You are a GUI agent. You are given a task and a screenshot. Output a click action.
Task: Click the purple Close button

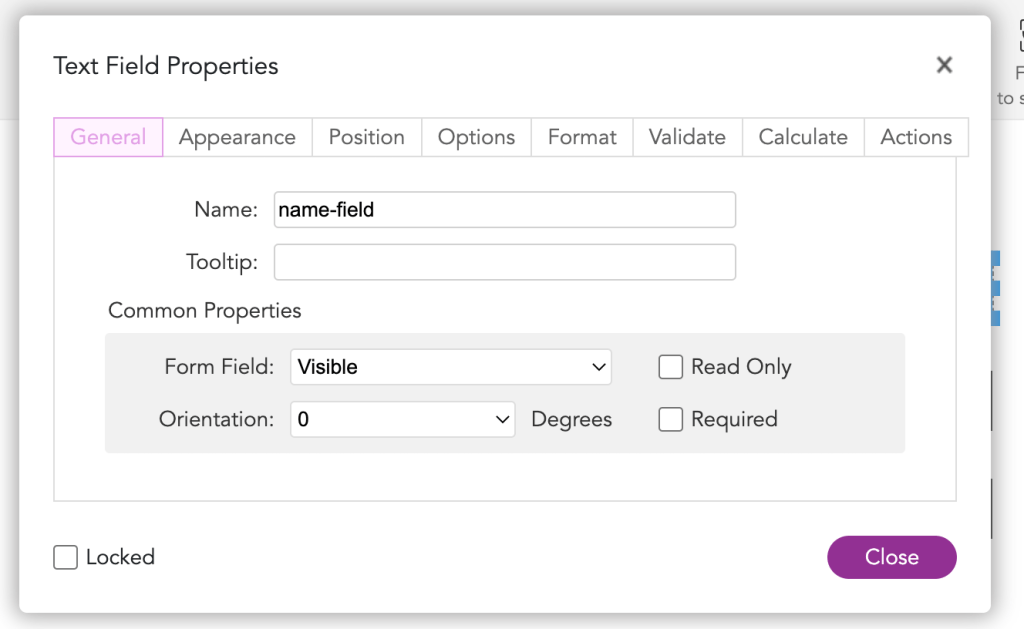click(x=891, y=557)
